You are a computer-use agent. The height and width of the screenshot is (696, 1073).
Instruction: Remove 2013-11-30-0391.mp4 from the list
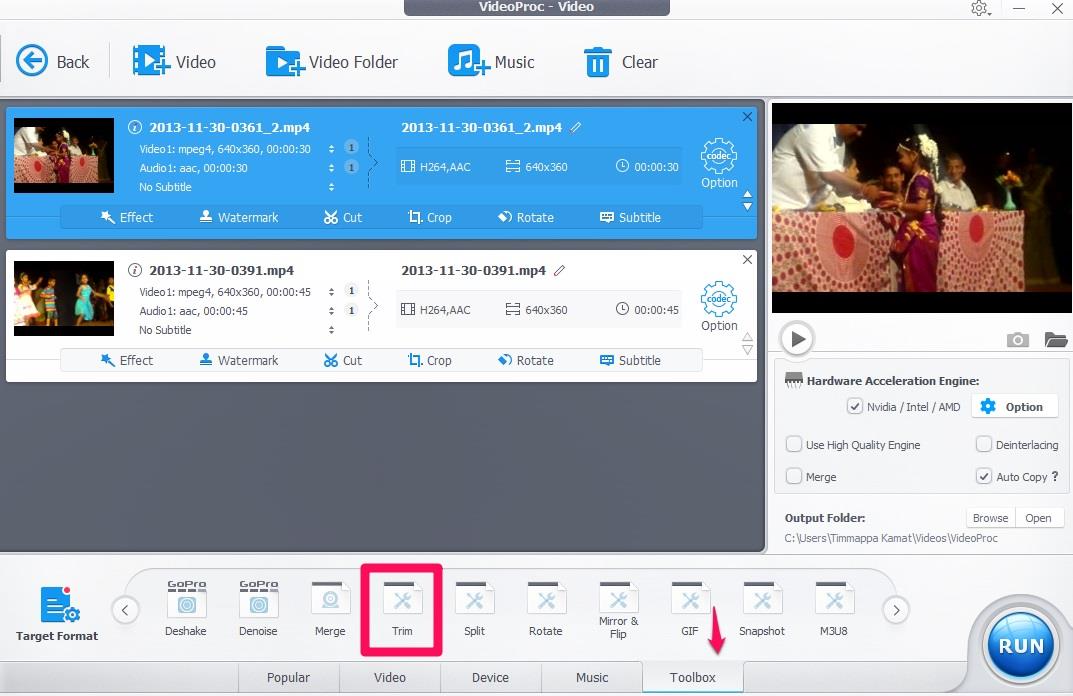pyautogui.click(x=747, y=259)
